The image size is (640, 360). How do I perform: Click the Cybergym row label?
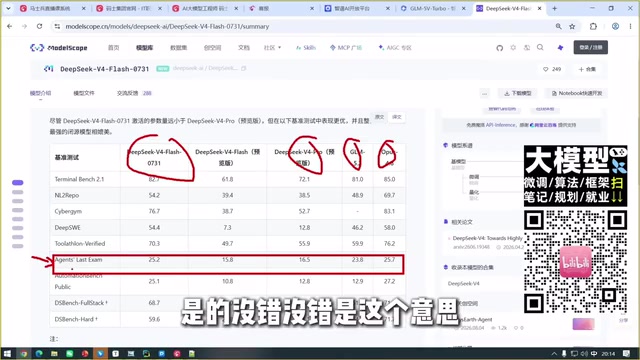point(68,211)
